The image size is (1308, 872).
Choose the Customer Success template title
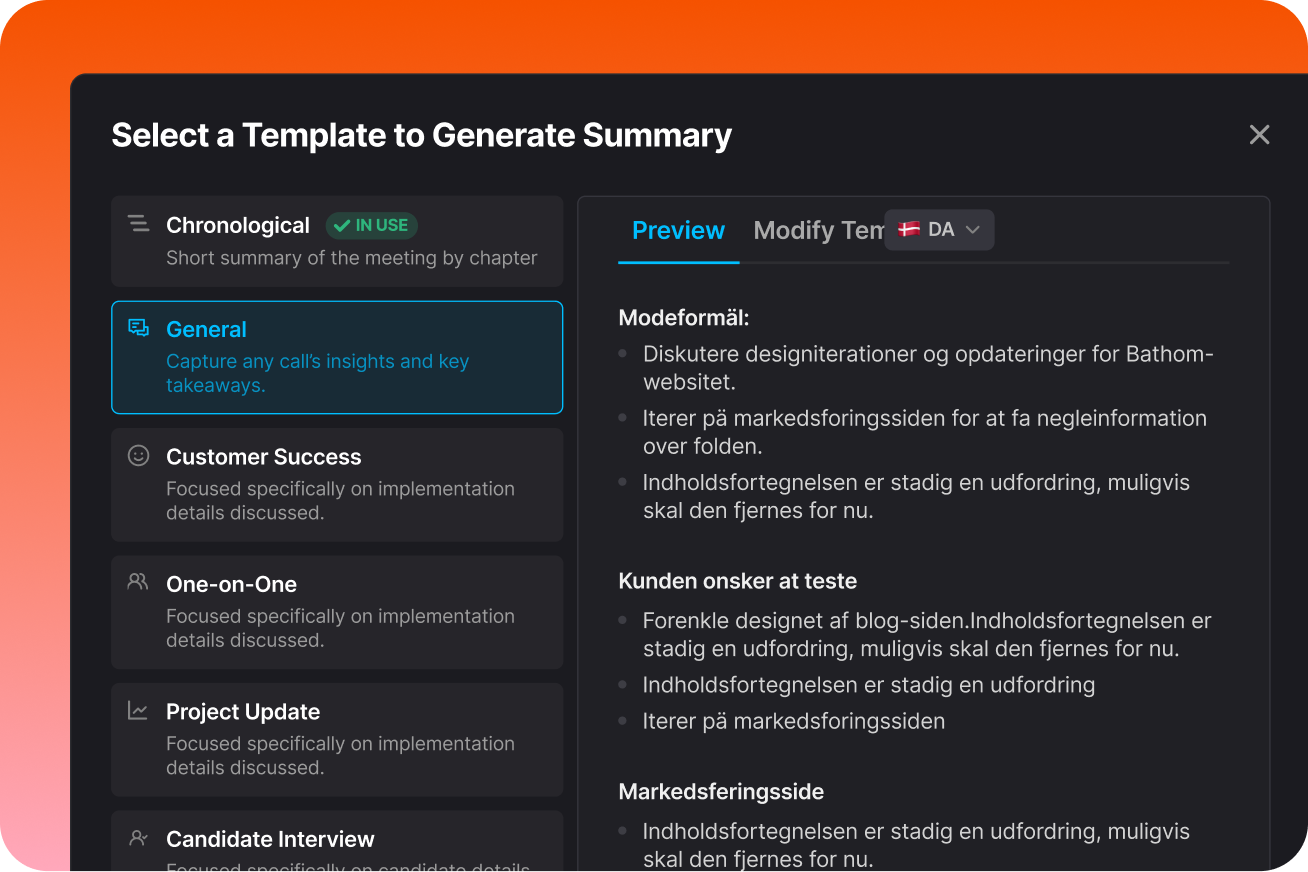coord(263,457)
